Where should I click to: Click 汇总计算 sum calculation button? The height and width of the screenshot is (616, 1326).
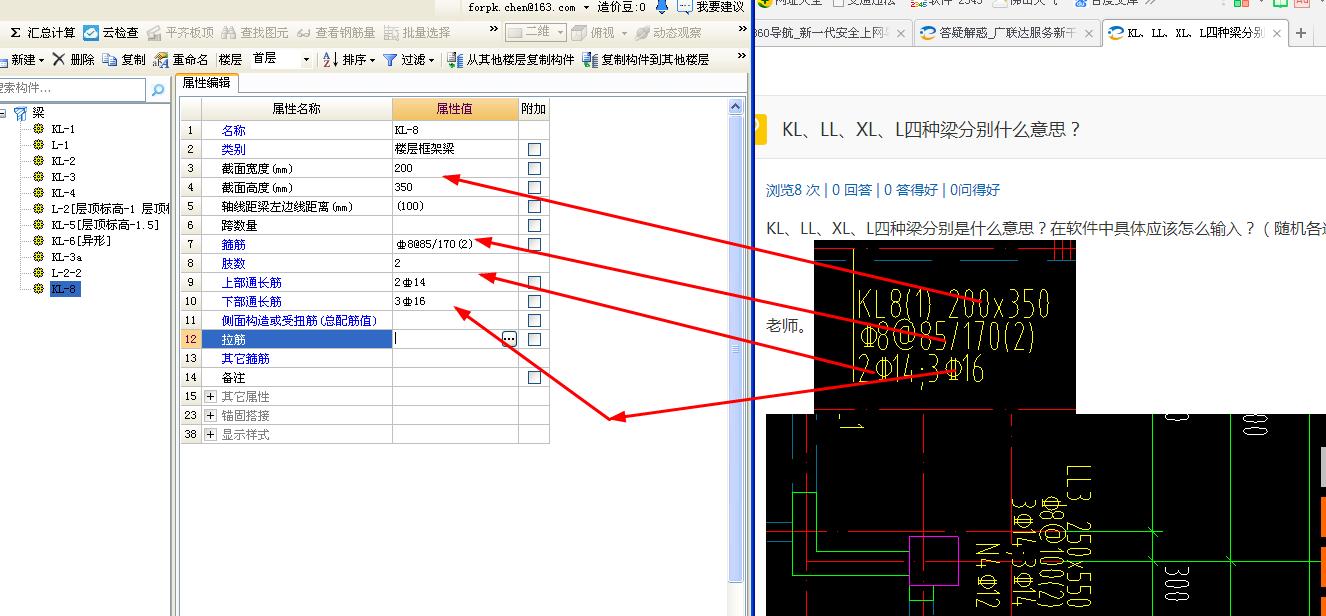click(42, 33)
